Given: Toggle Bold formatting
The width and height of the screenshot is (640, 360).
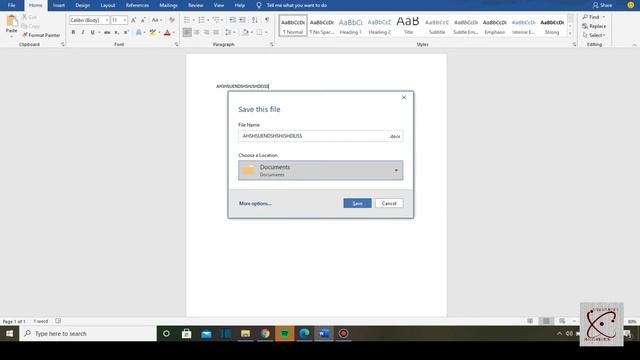Looking at the screenshot, I should click(x=73, y=32).
